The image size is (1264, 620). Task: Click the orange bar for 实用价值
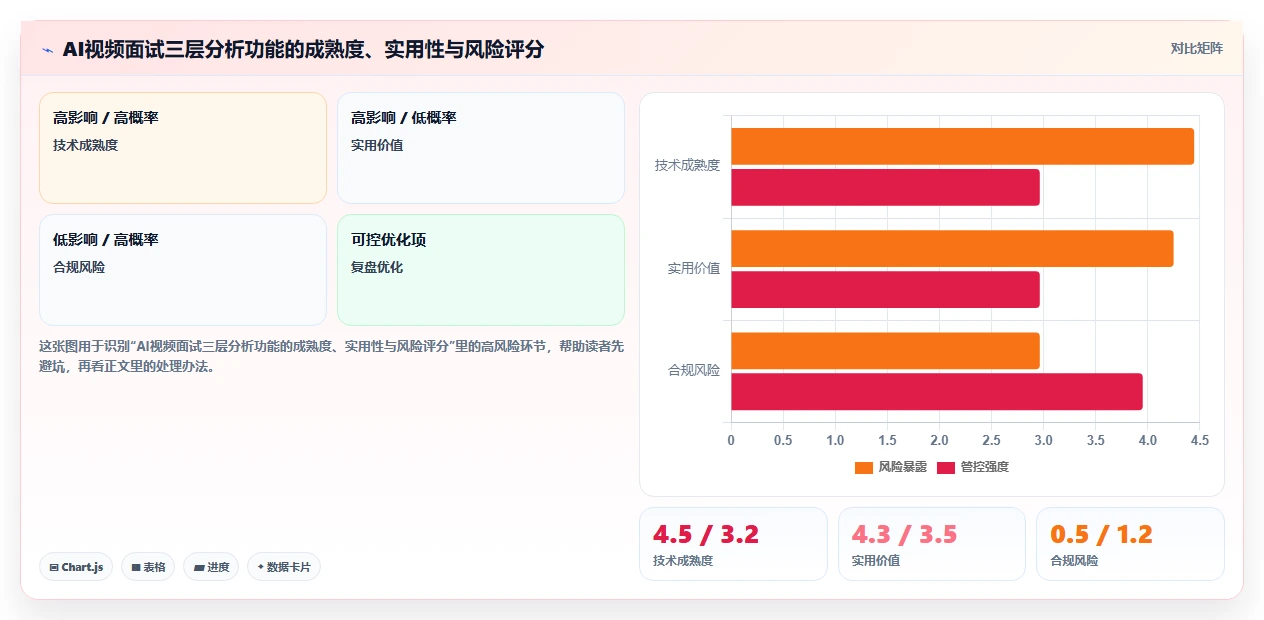coord(952,248)
